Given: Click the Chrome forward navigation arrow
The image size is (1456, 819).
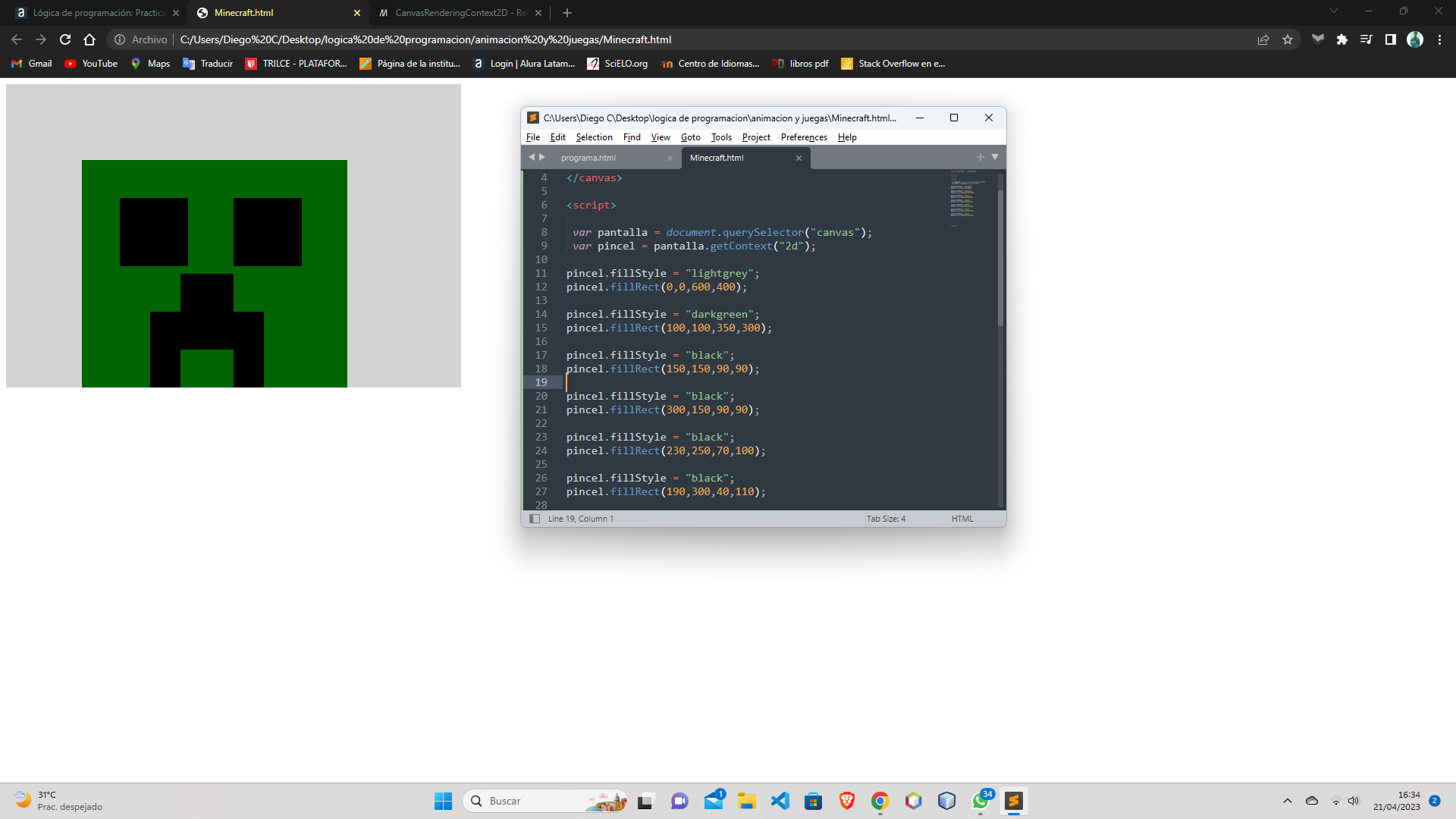Looking at the screenshot, I should click(x=41, y=39).
